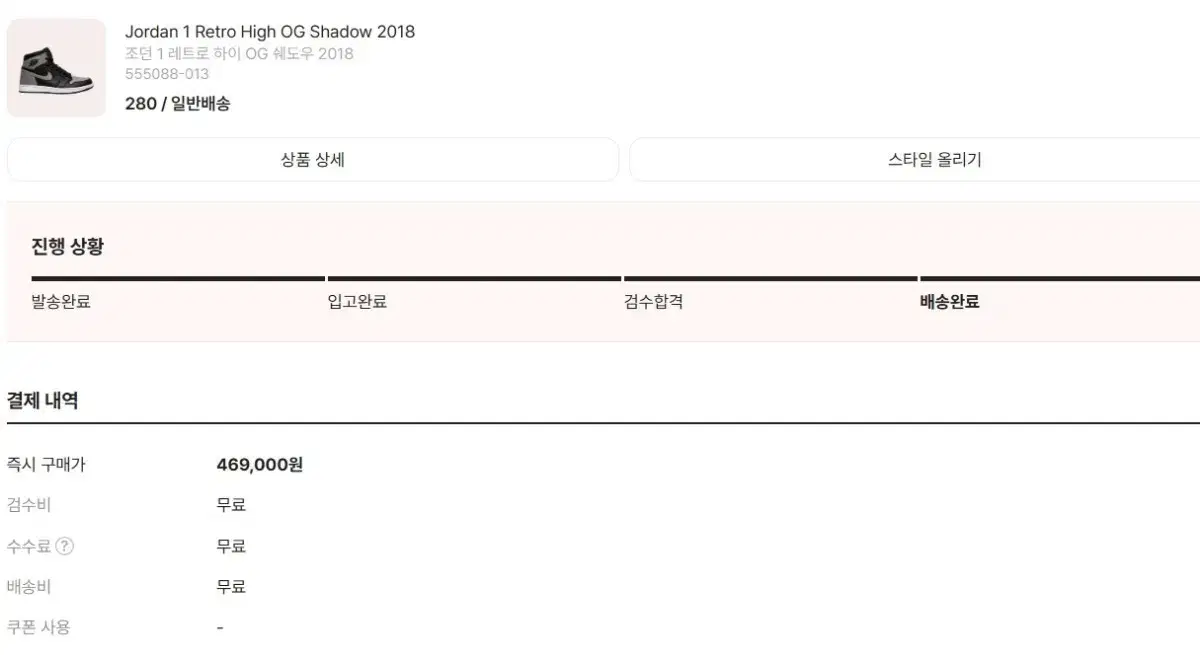Click the 진행 상황 section heading
The image size is (1200, 655).
[x=67, y=246]
